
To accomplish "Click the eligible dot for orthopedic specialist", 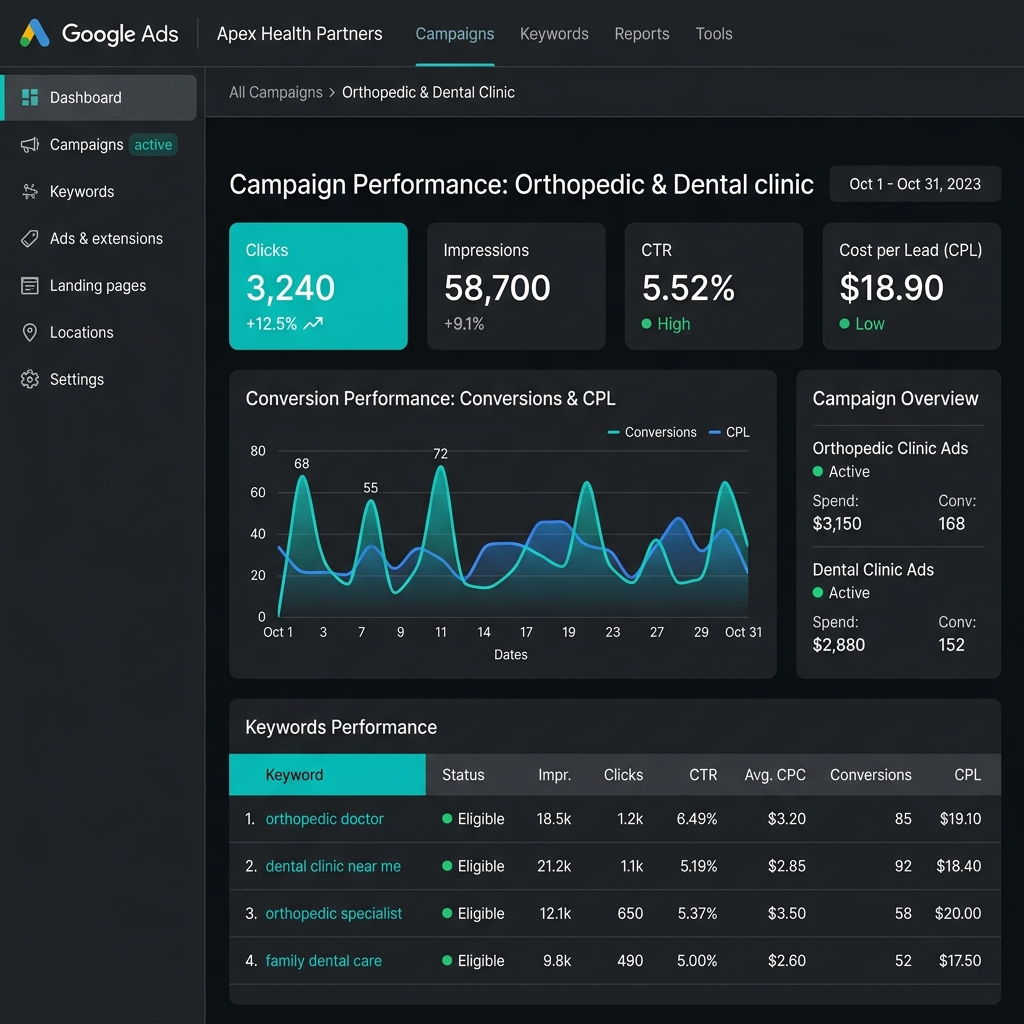I will tap(447, 913).
